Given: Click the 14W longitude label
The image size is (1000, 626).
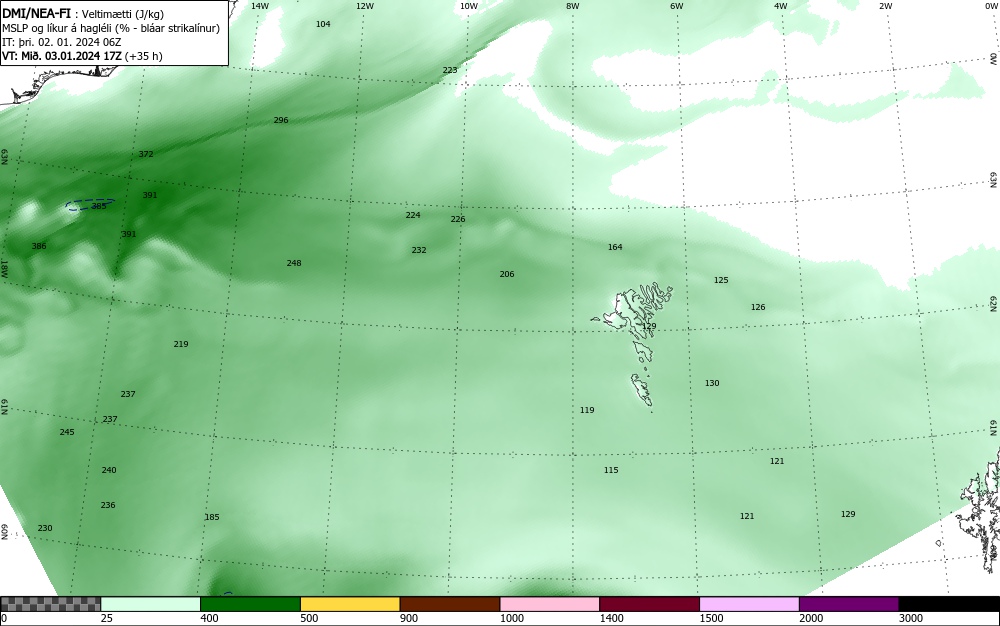Looking at the screenshot, I should pyautogui.click(x=260, y=6).
